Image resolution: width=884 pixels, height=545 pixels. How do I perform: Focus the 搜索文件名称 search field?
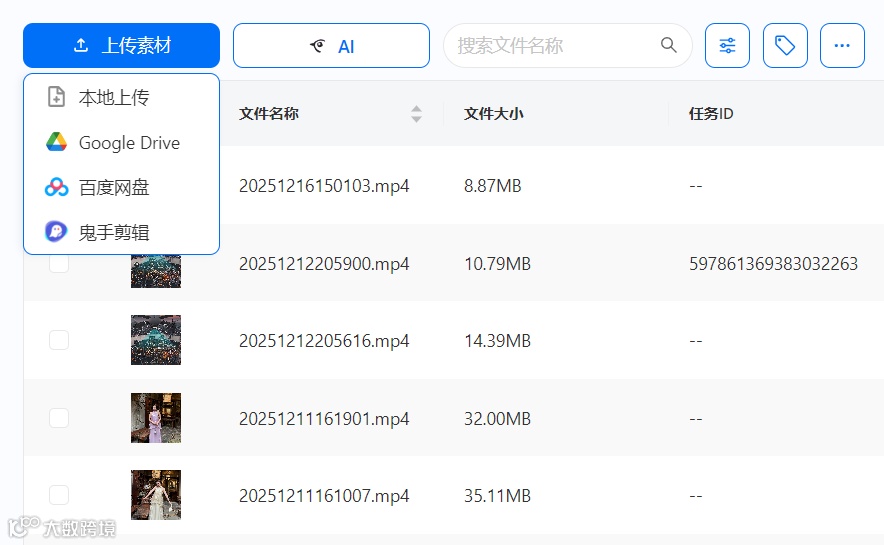567,46
